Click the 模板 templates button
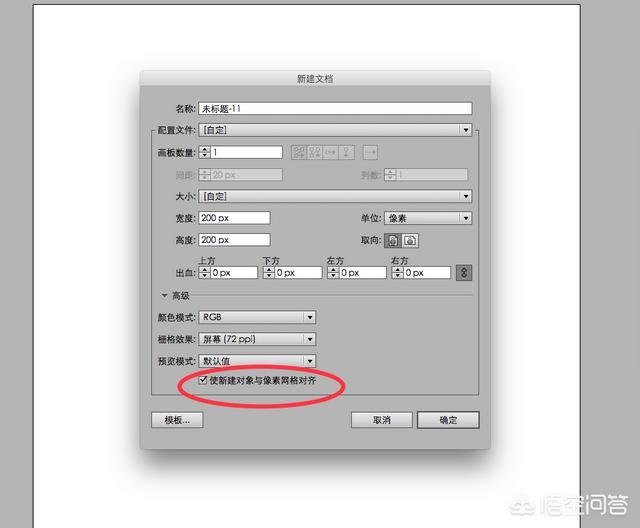The image size is (640, 528). 177,420
